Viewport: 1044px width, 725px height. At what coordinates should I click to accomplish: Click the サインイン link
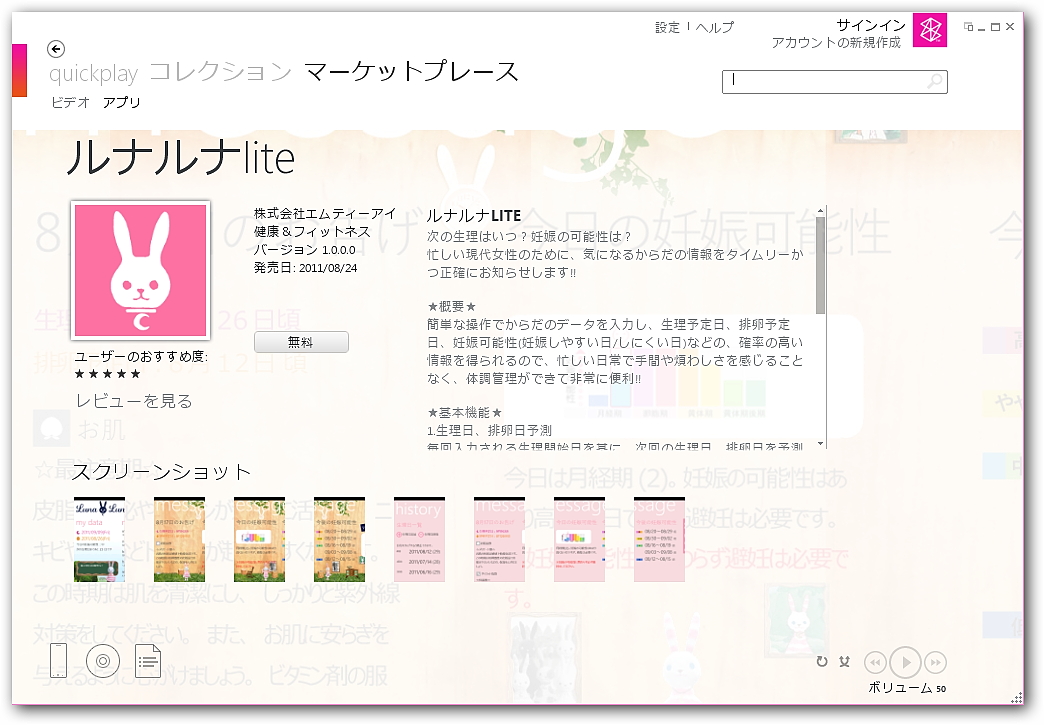pos(870,23)
